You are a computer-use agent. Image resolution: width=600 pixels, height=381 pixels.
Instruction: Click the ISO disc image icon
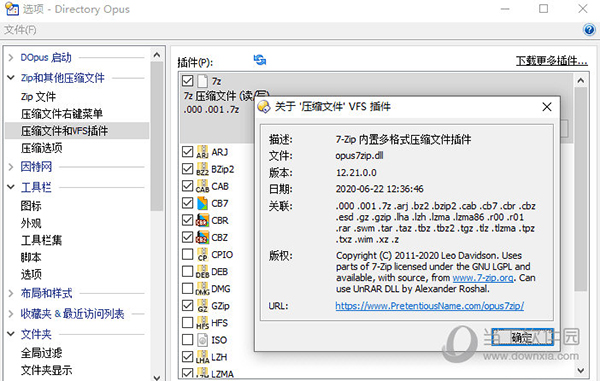point(202,340)
